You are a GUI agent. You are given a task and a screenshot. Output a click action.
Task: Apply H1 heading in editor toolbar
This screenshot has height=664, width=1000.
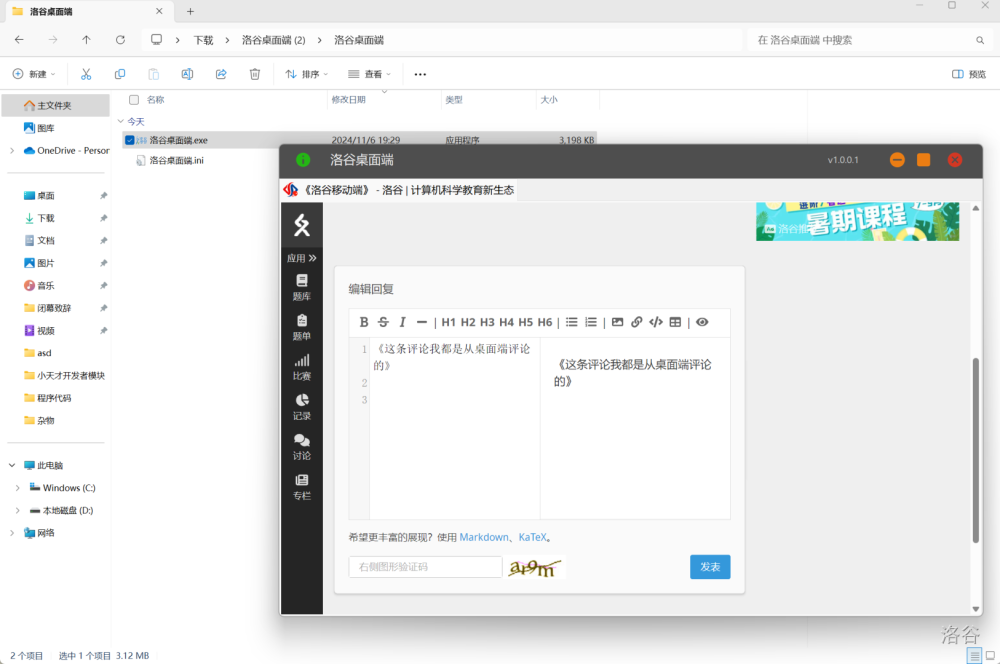pos(448,322)
